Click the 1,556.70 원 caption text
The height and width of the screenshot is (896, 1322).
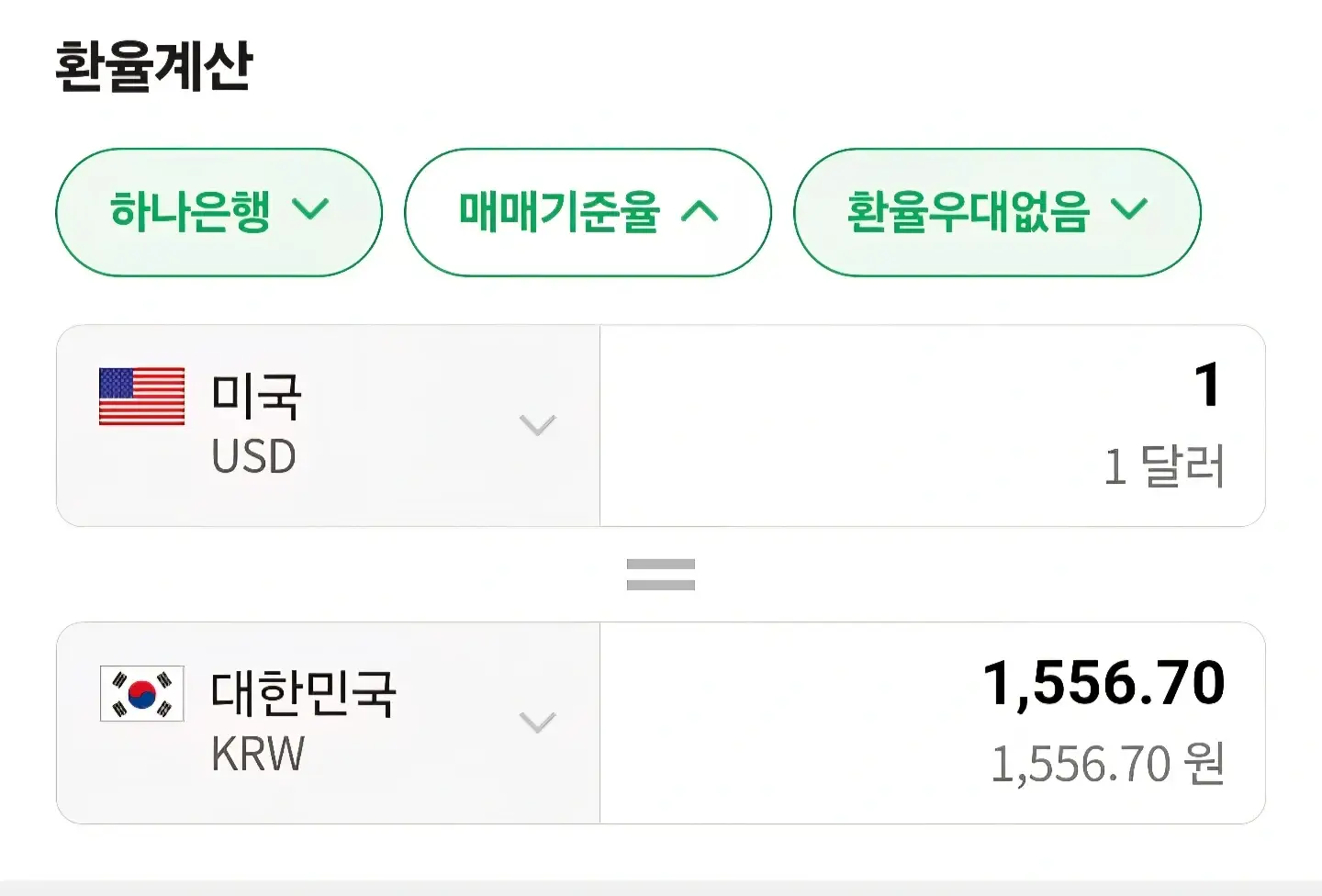pyautogui.click(x=1108, y=764)
